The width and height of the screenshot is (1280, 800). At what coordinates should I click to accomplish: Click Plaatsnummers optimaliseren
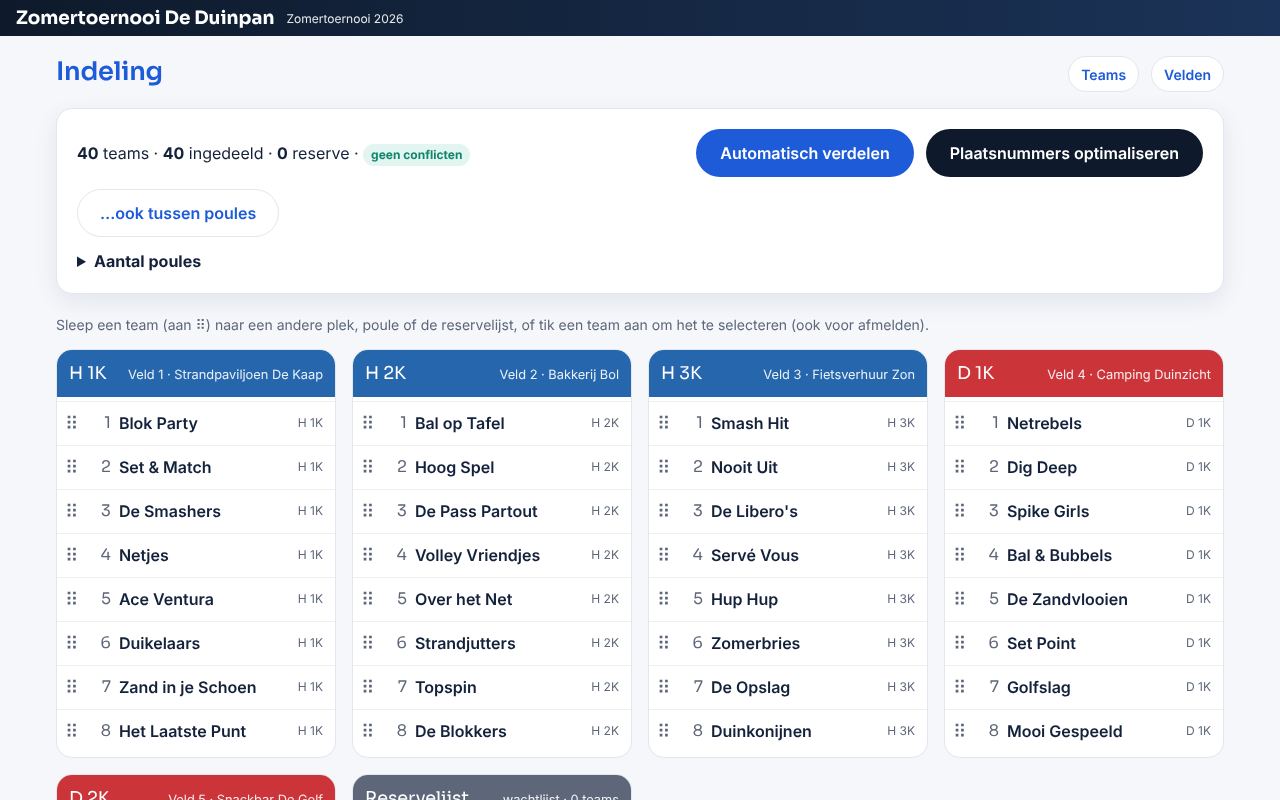(1064, 153)
